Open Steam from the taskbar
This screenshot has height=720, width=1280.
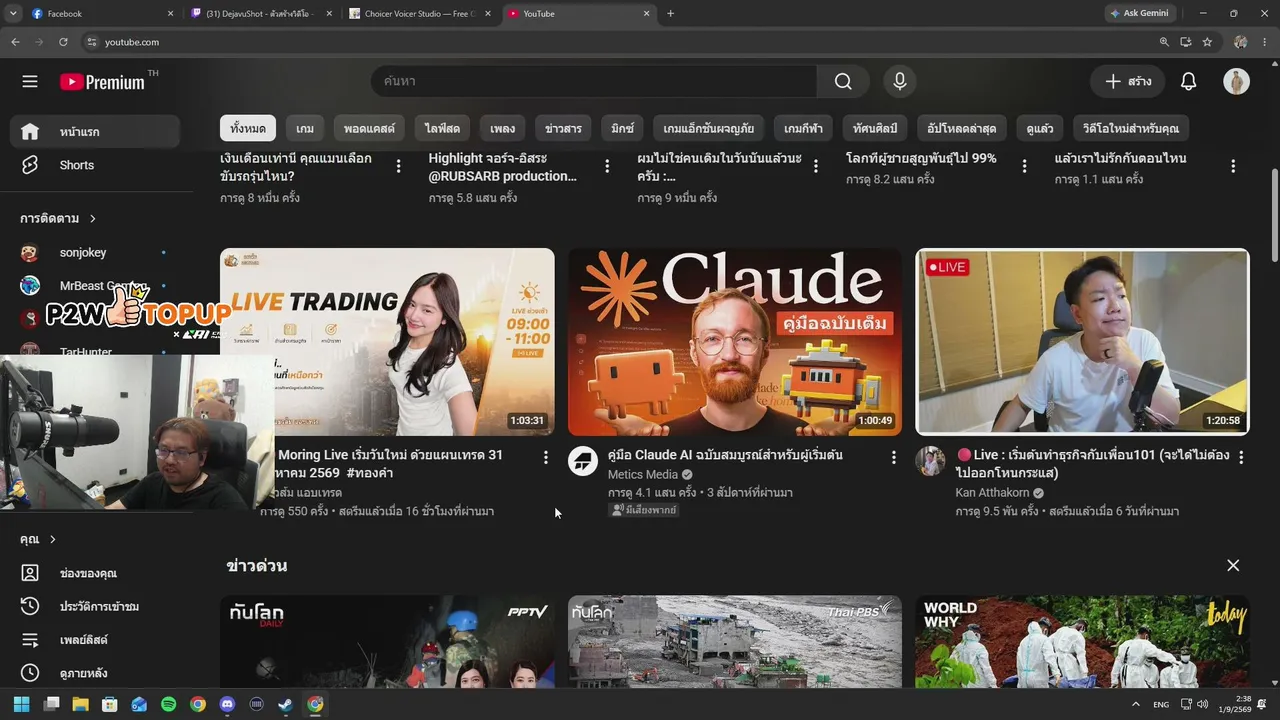click(286, 704)
